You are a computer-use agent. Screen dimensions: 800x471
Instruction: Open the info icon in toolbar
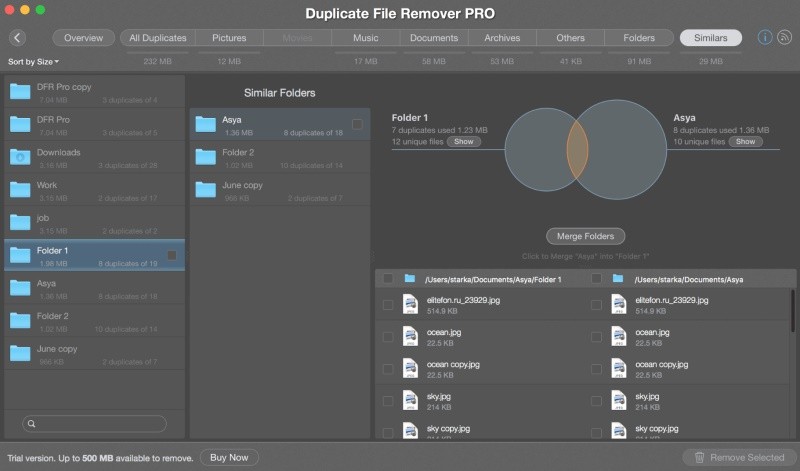pos(764,37)
